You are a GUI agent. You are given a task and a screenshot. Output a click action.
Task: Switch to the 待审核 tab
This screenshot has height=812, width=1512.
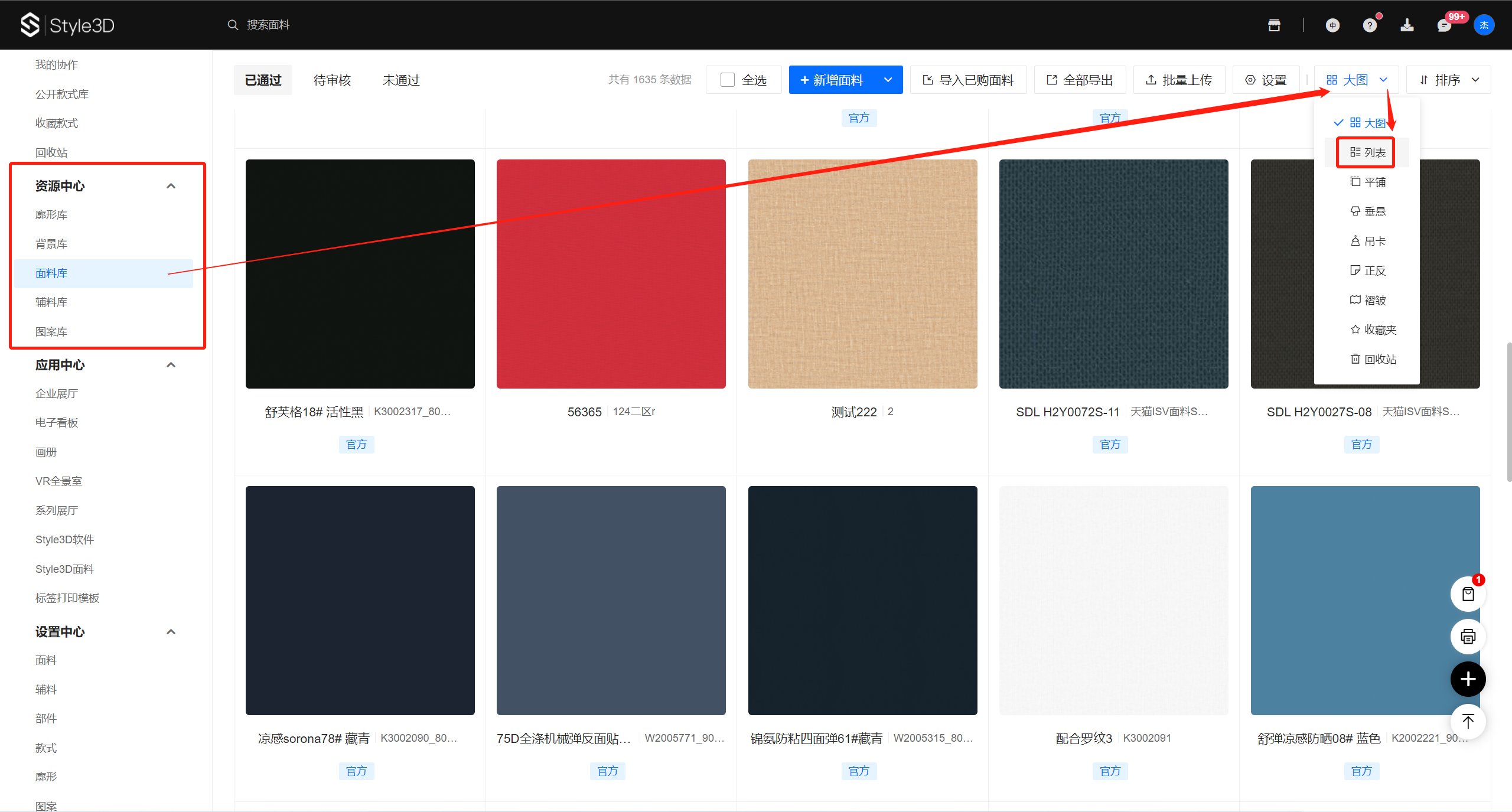332,80
